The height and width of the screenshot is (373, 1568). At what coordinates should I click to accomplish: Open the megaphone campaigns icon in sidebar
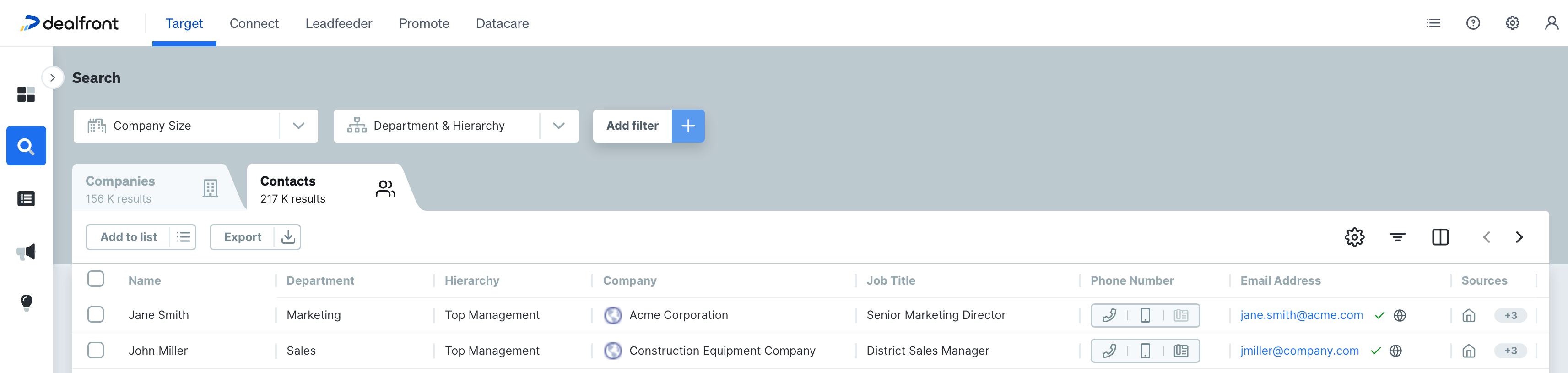pyautogui.click(x=26, y=252)
